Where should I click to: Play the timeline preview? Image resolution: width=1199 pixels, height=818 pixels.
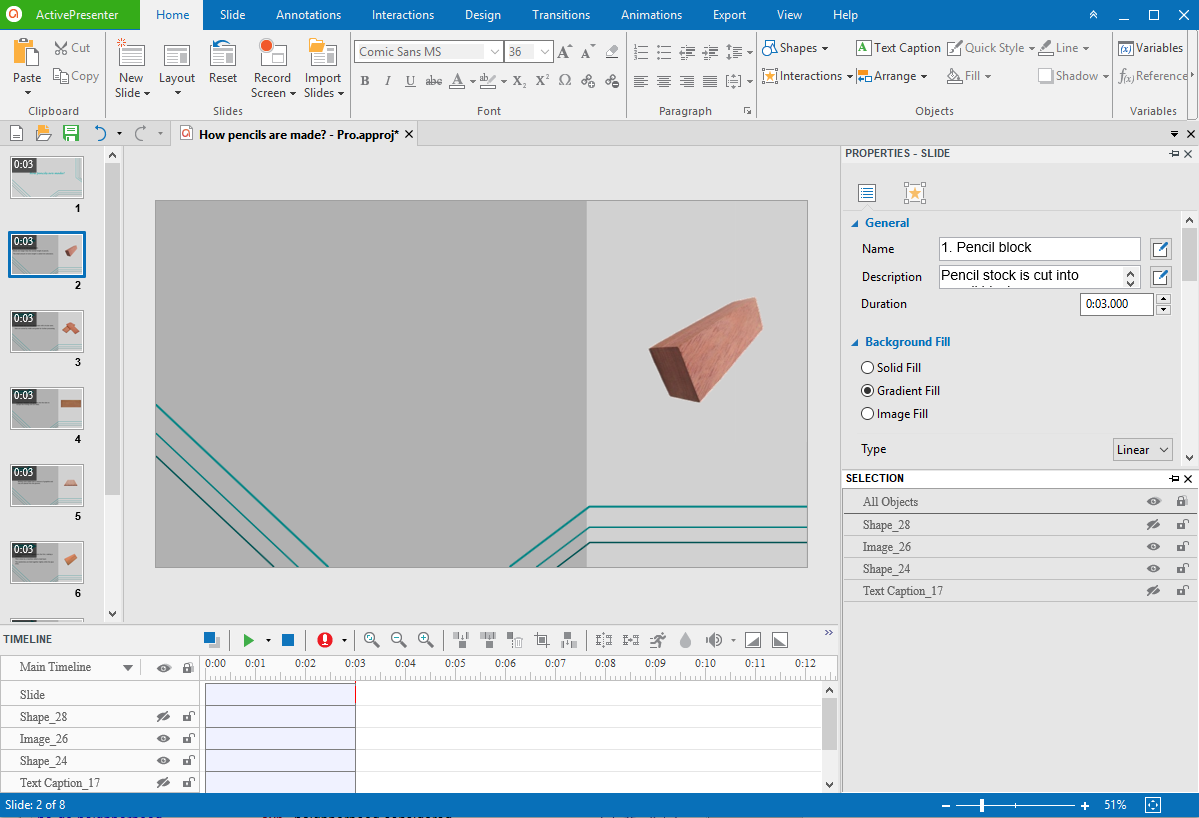pos(248,640)
